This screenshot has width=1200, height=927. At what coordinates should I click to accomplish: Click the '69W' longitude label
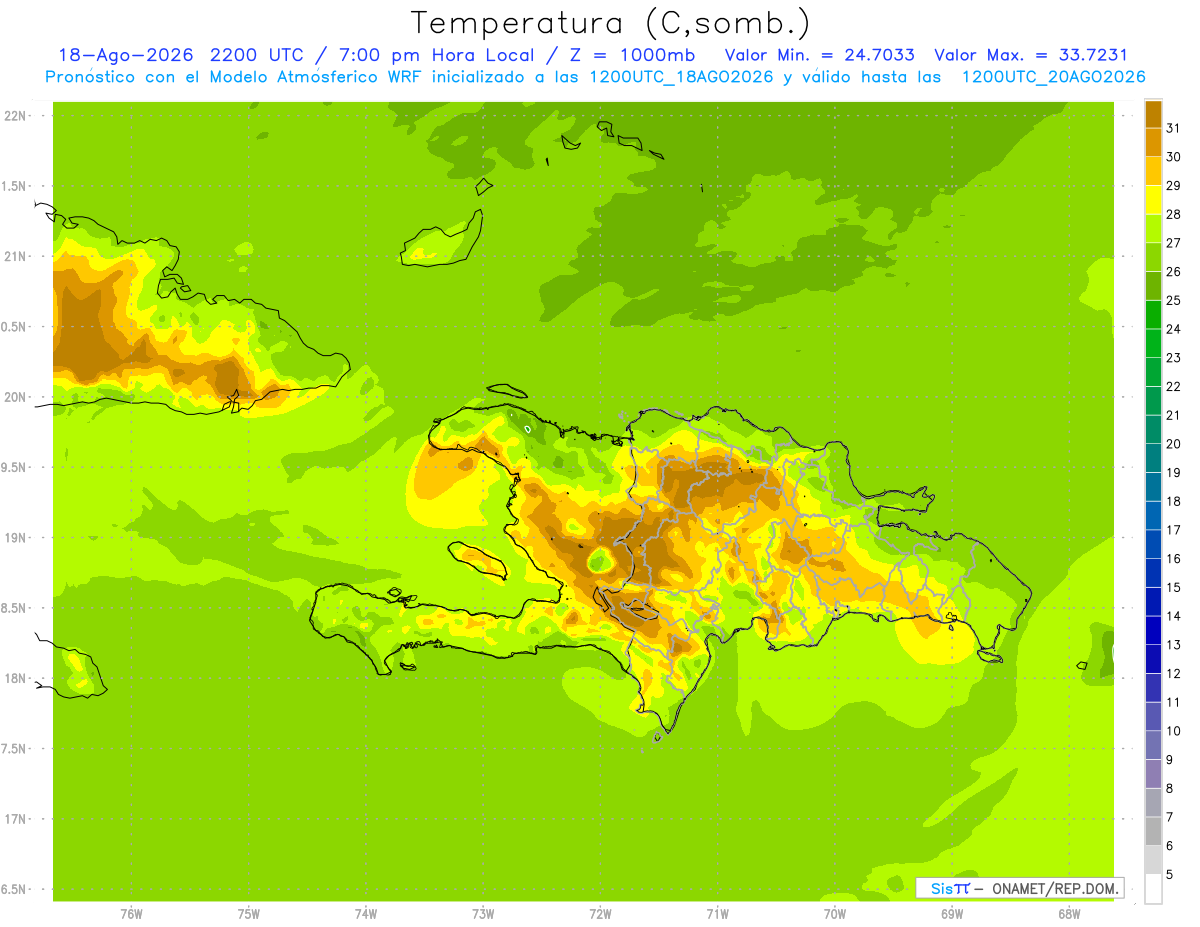(x=952, y=914)
